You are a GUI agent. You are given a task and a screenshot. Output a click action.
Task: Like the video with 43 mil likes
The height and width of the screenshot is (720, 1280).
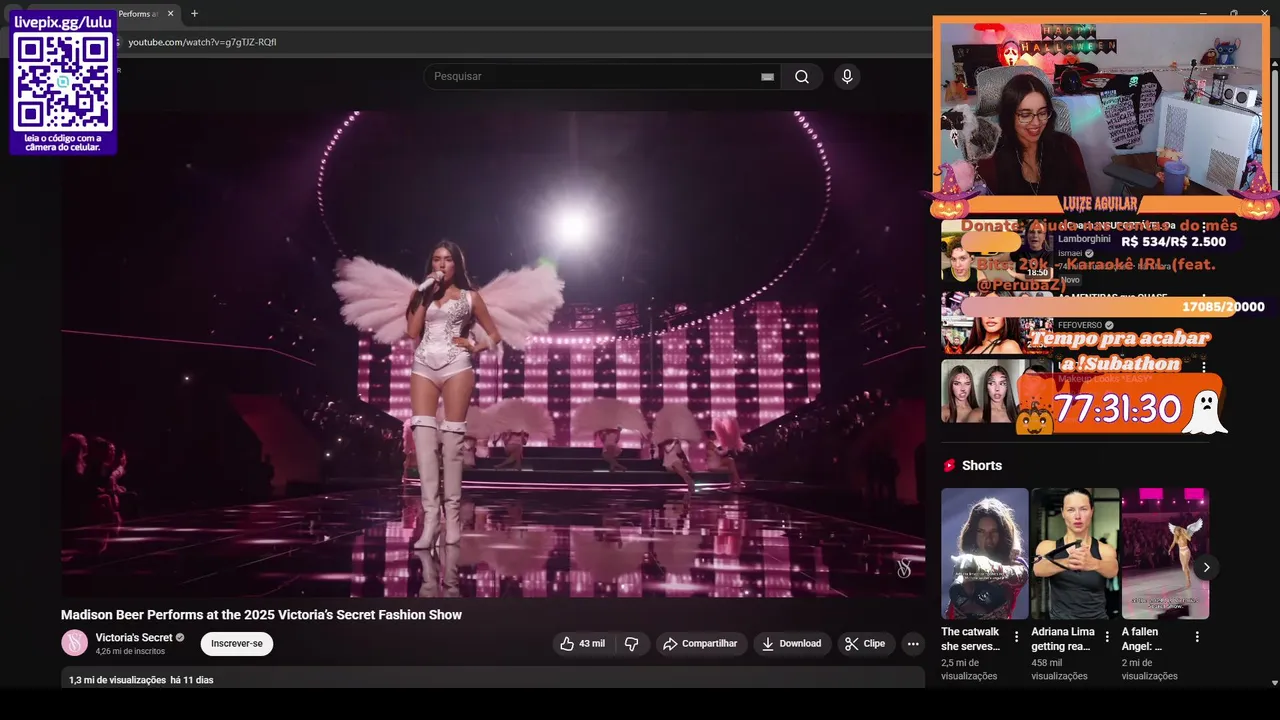point(583,644)
